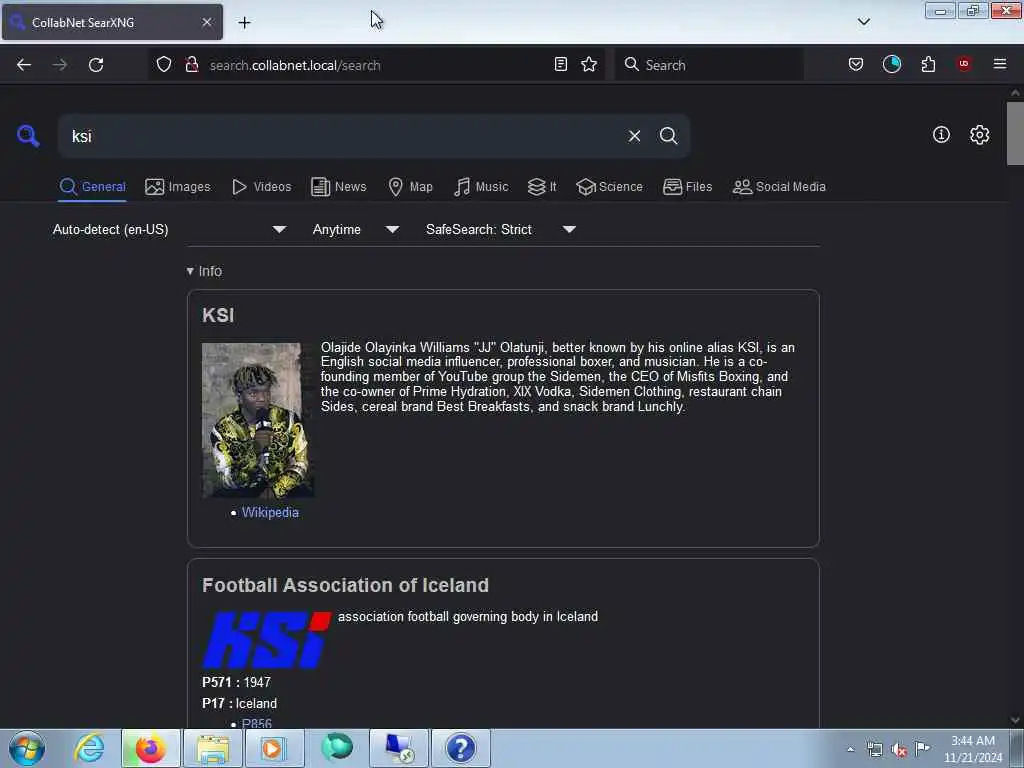Open the P856 link
Viewport: 1024px width, 768px height.
tap(257, 723)
